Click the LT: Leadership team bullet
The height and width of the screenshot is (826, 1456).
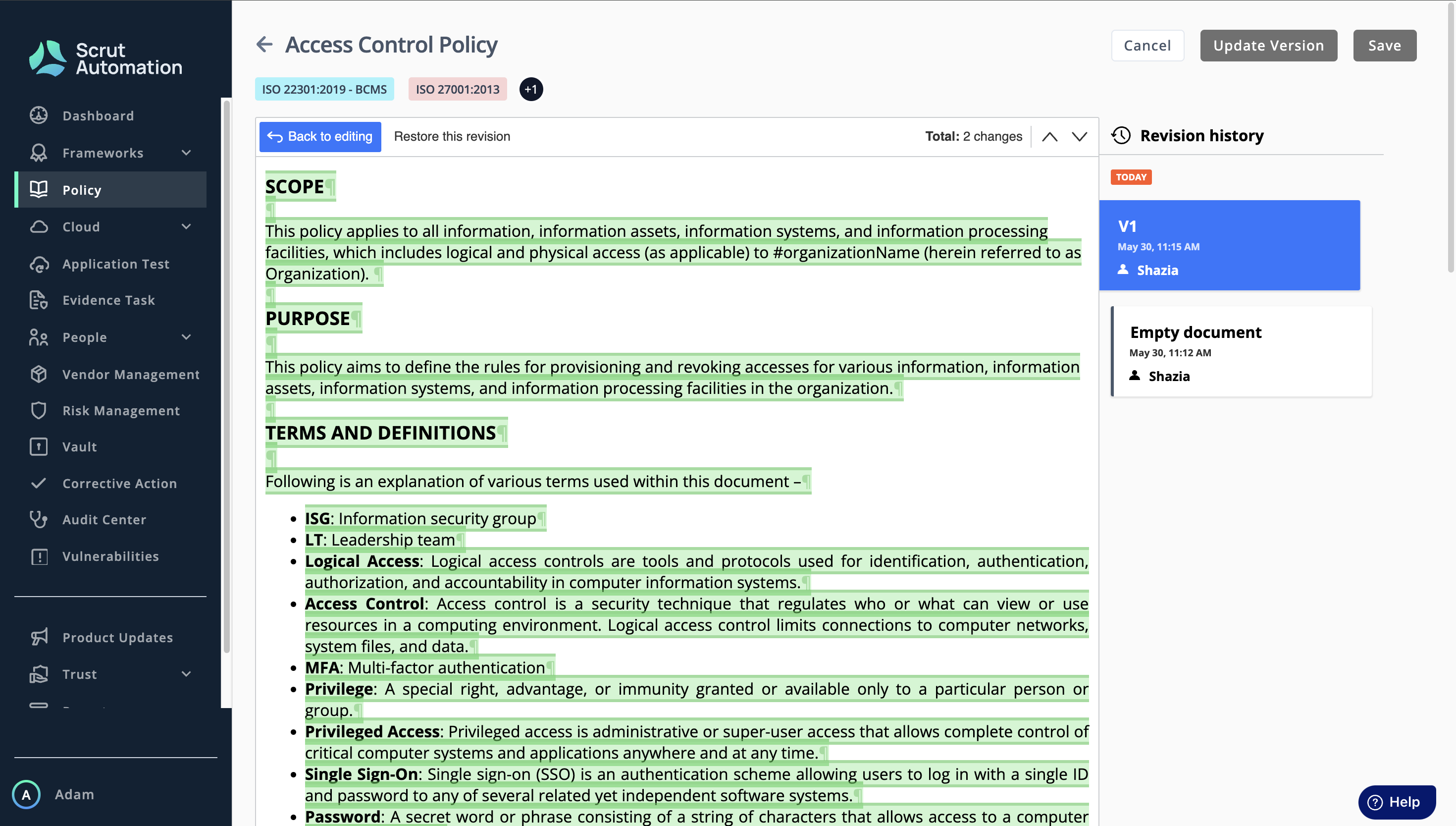[x=380, y=540]
